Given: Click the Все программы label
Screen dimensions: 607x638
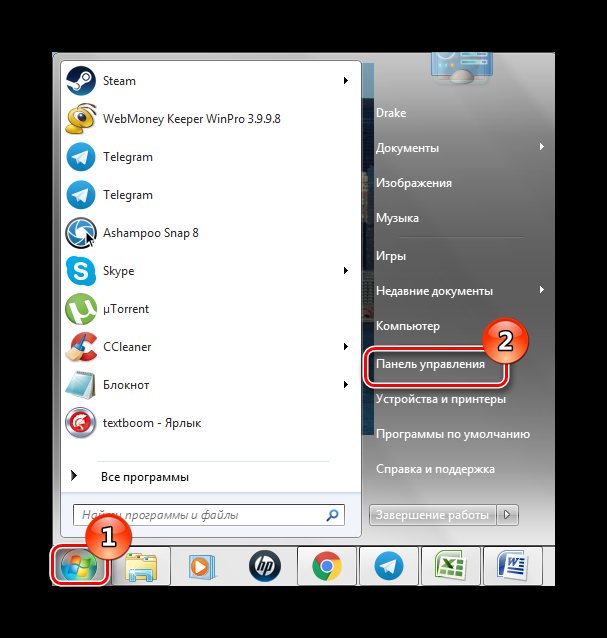Looking at the screenshot, I should (145, 477).
